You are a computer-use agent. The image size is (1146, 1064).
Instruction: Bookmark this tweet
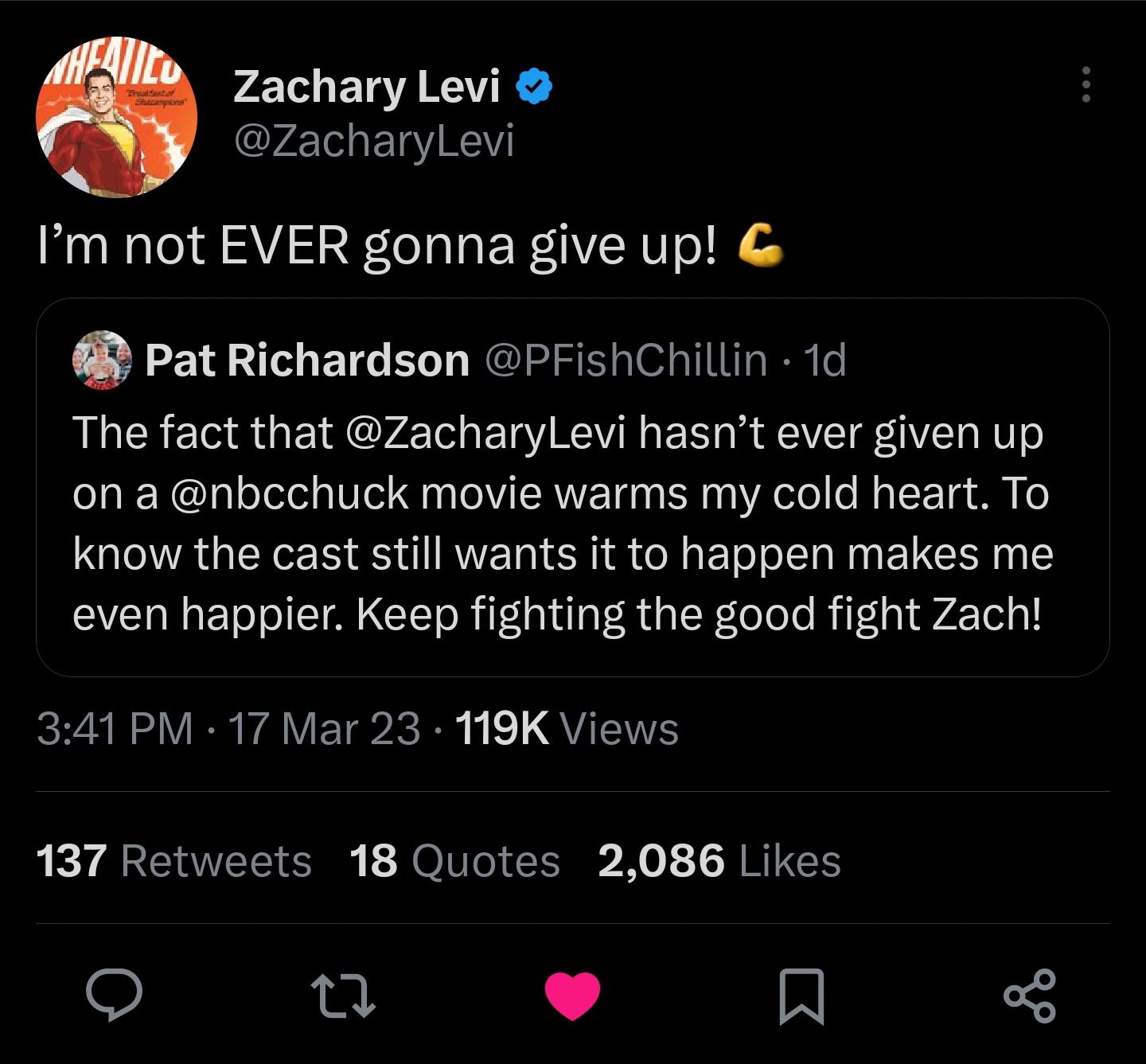point(801,996)
